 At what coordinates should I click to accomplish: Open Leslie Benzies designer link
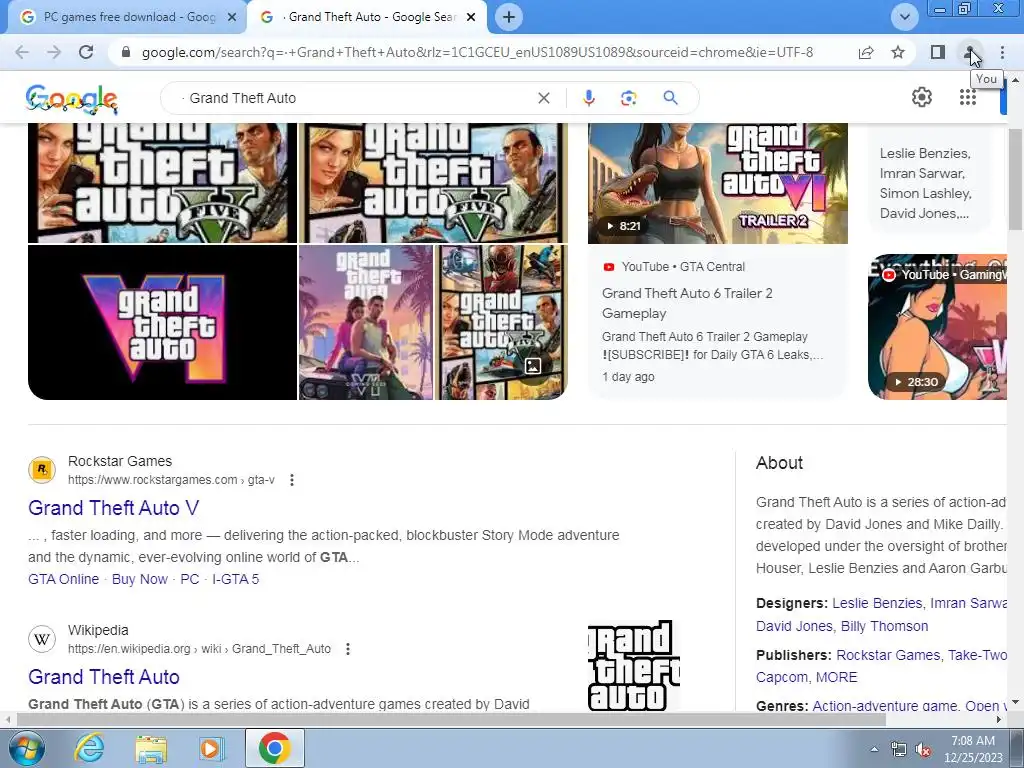[x=877, y=603]
